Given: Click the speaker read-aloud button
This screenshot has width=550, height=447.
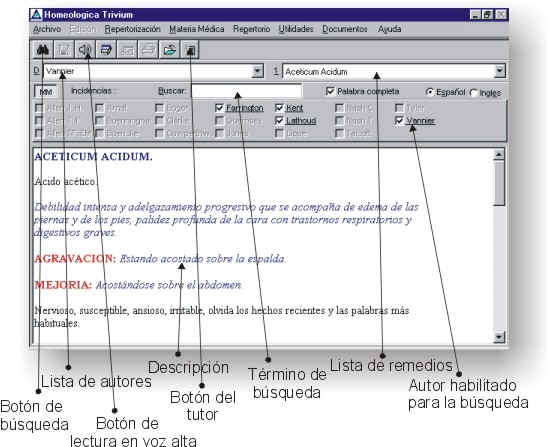Looking at the screenshot, I should click(85, 49).
